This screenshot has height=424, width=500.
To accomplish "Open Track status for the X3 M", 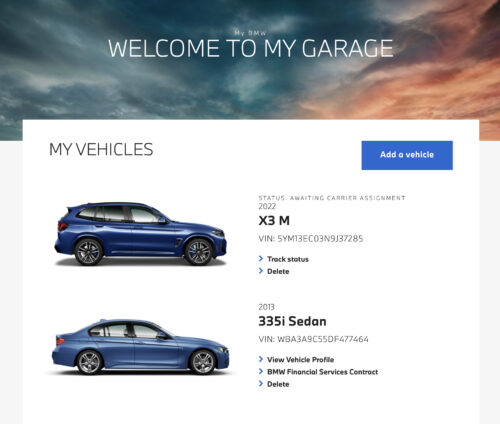I will tap(288, 259).
